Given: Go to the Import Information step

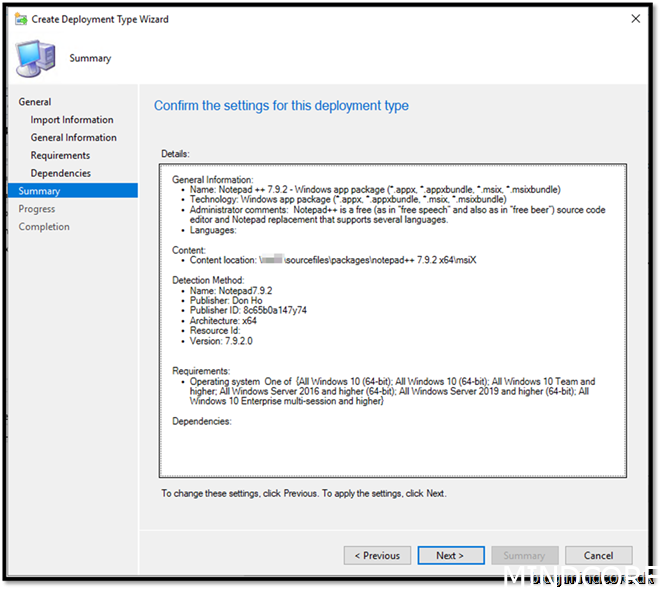Looking at the screenshot, I should (x=72, y=120).
